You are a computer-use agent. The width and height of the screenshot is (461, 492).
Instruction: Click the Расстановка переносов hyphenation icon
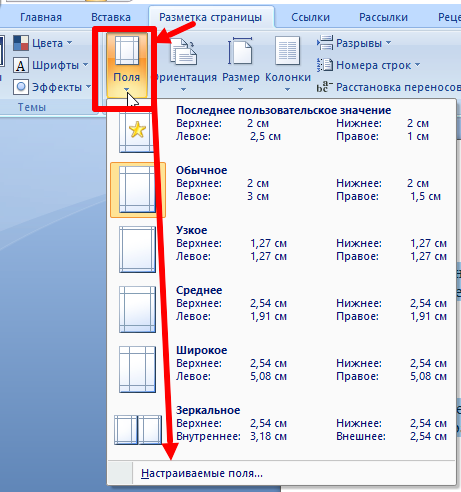(325, 87)
